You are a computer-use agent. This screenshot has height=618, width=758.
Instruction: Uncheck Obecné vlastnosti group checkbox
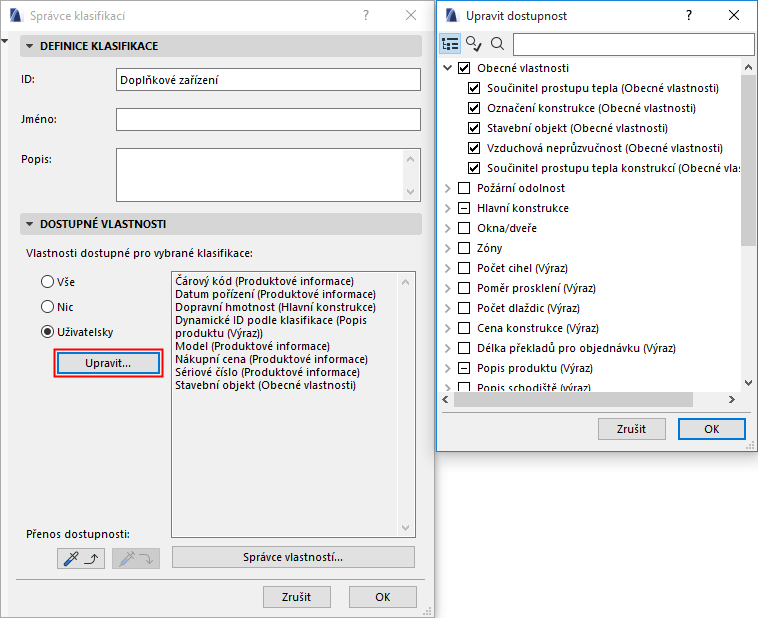click(464, 68)
